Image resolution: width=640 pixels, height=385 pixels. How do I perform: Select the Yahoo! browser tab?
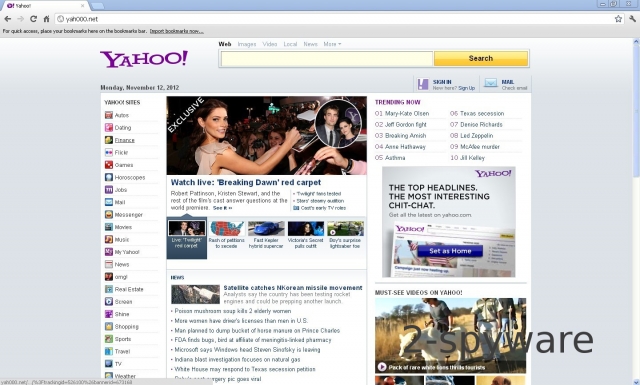[45, 6]
